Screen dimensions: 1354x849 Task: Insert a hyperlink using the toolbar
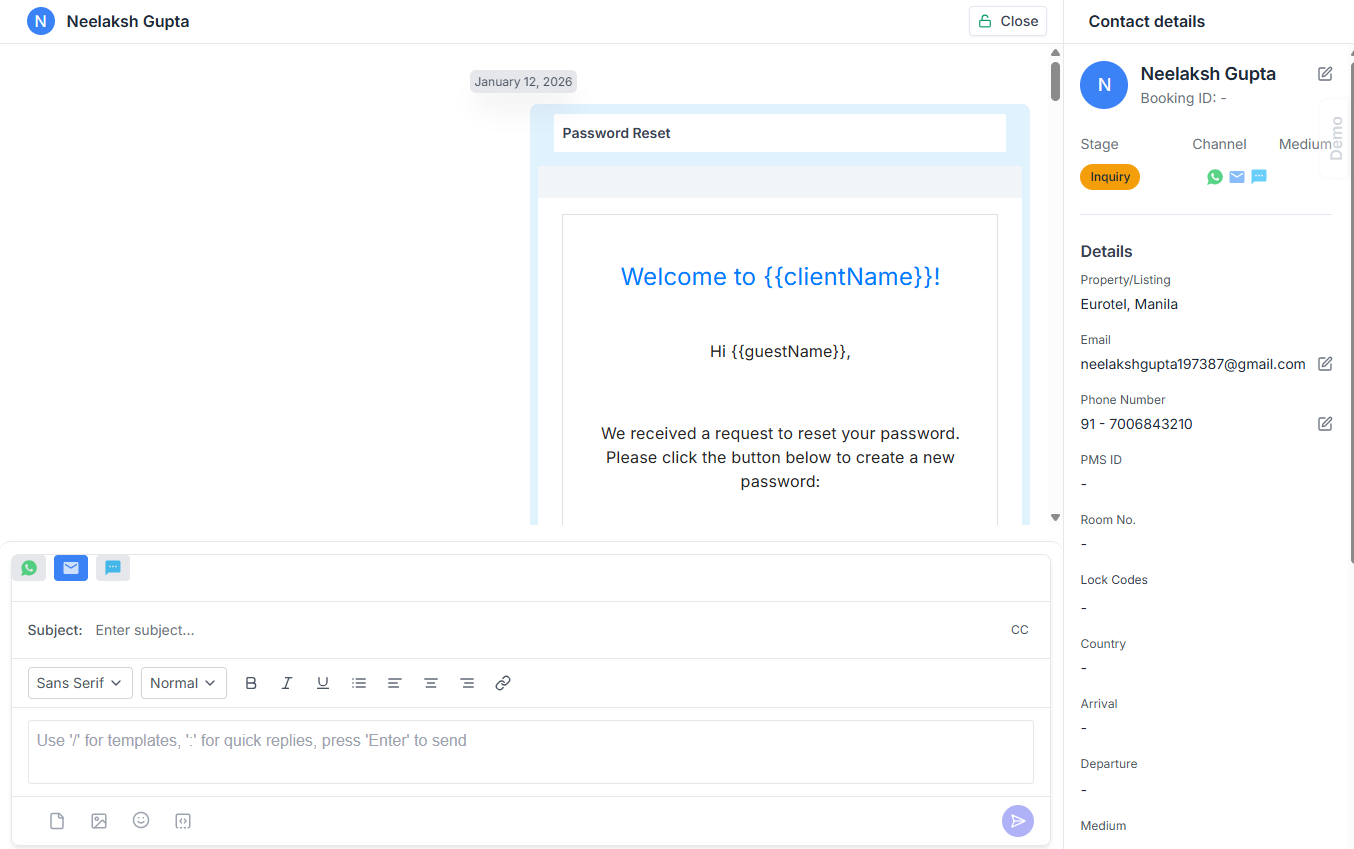point(503,683)
